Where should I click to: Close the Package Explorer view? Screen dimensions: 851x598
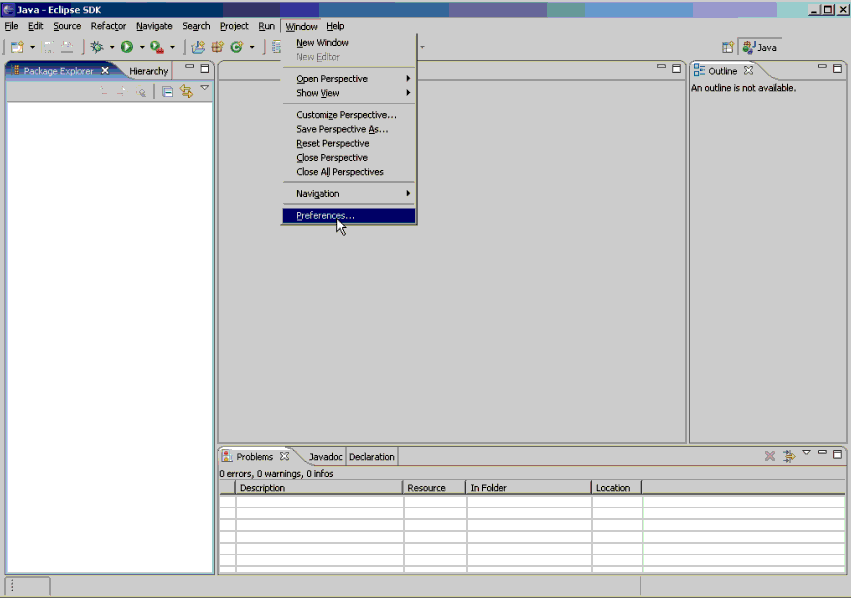click(x=105, y=71)
